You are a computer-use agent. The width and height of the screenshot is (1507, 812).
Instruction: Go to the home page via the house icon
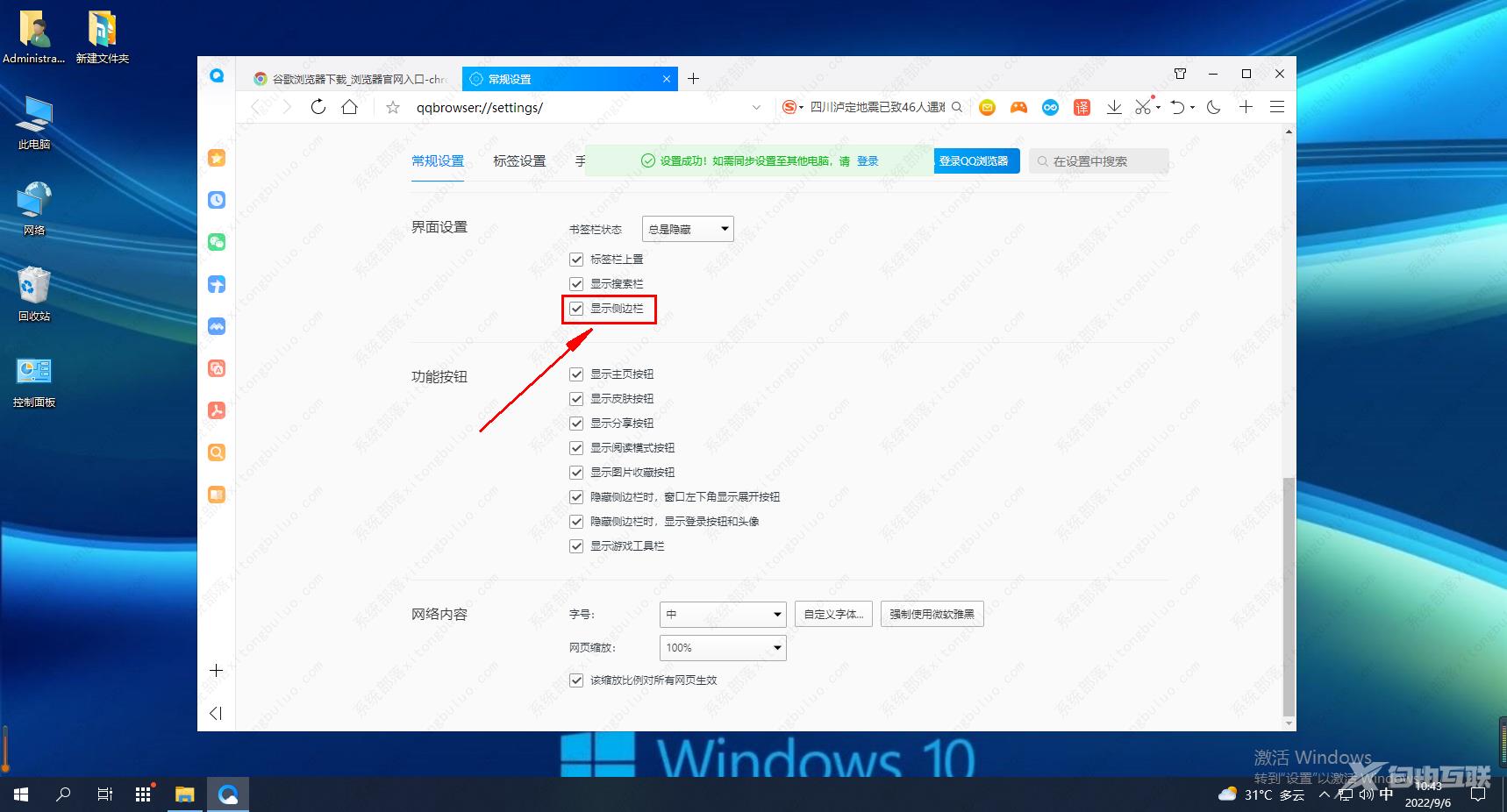point(350,107)
